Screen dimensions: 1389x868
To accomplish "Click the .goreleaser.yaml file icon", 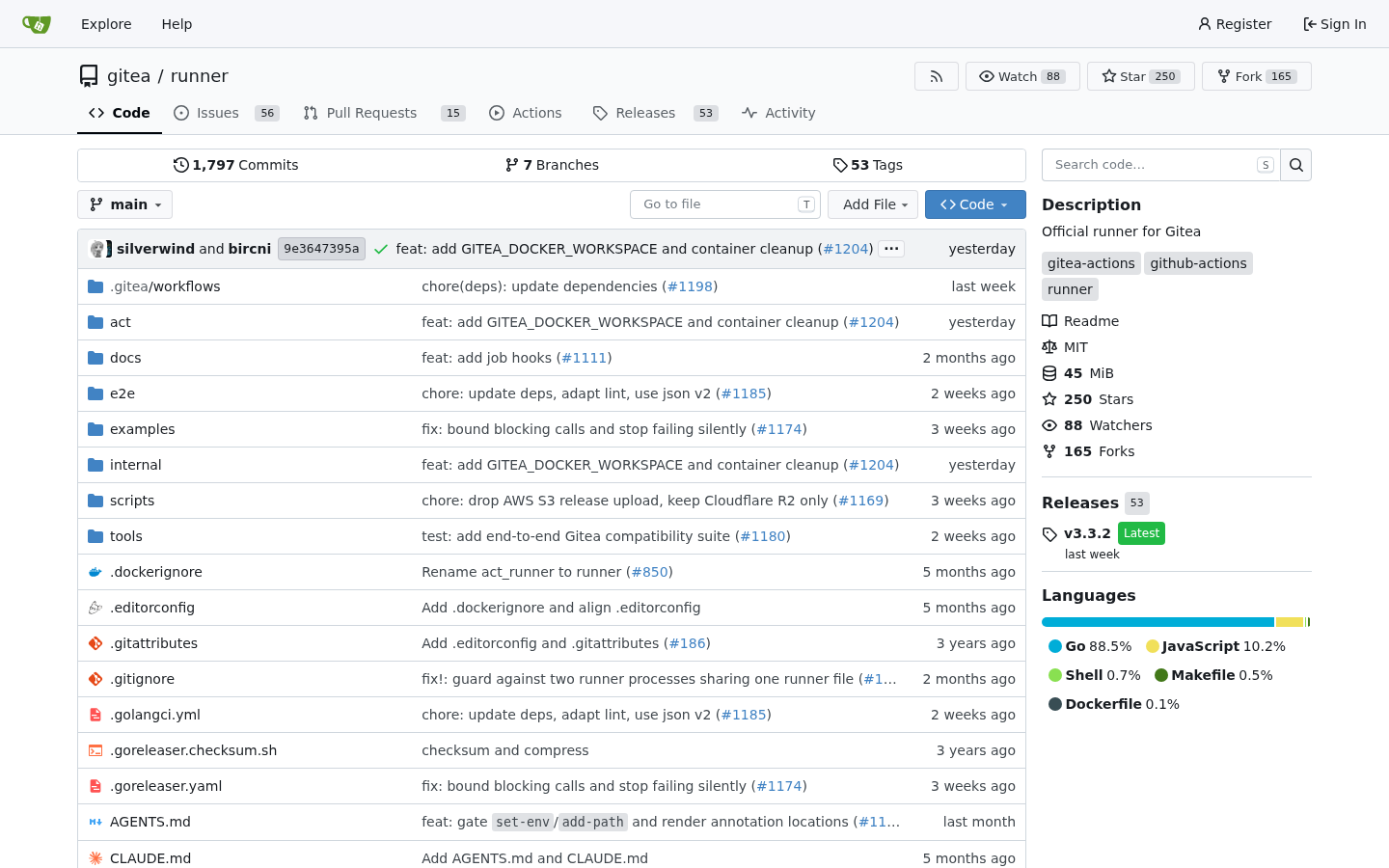I will pyautogui.click(x=95, y=786).
